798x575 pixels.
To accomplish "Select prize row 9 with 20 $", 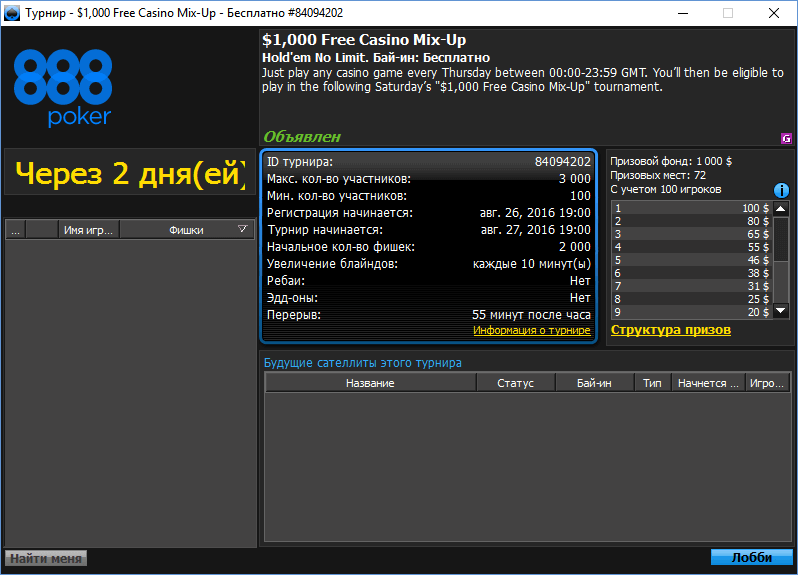I will click(692, 312).
